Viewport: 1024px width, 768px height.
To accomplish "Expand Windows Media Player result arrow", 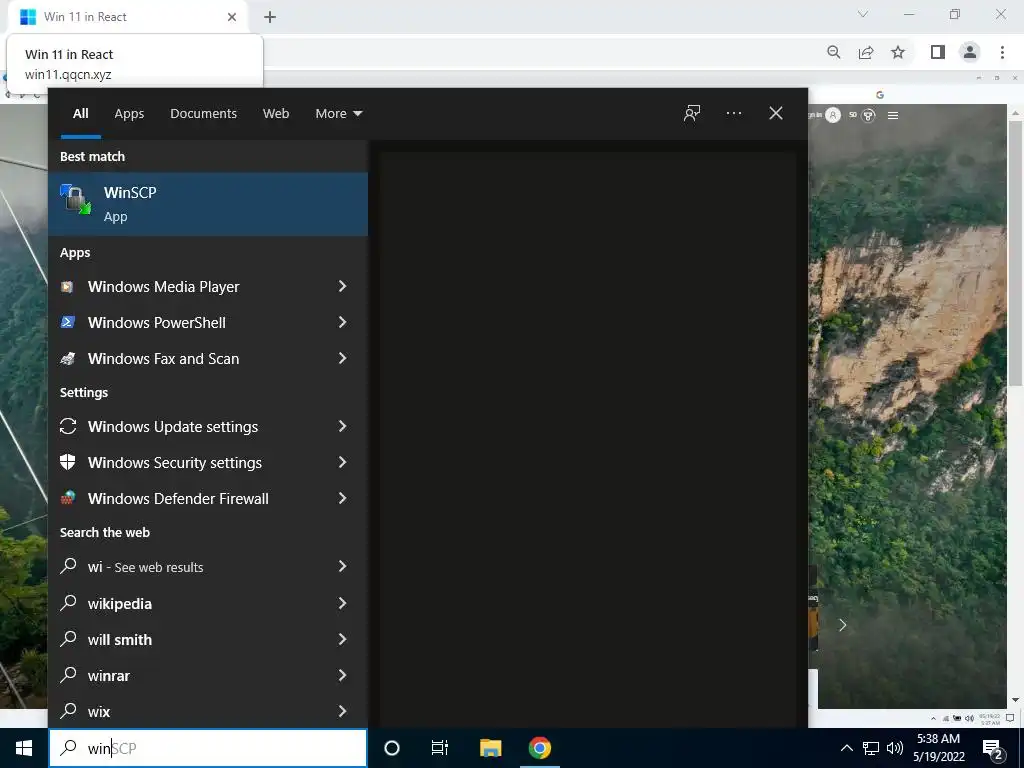I will click(x=342, y=286).
